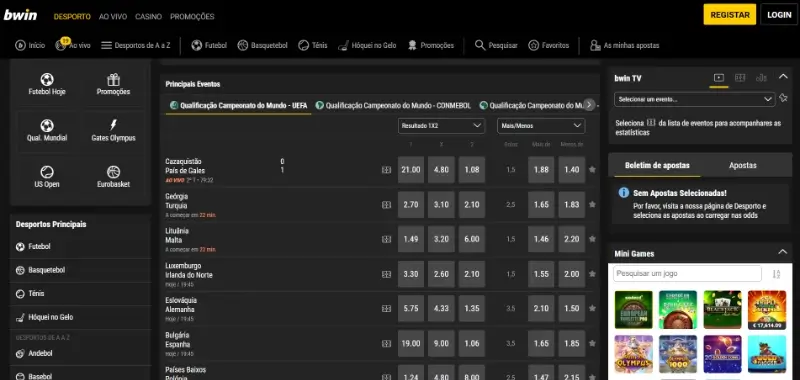The width and height of the screenshot is (800, 380).
Task: Switch to the Apostas tab
Action: (742, 165)
